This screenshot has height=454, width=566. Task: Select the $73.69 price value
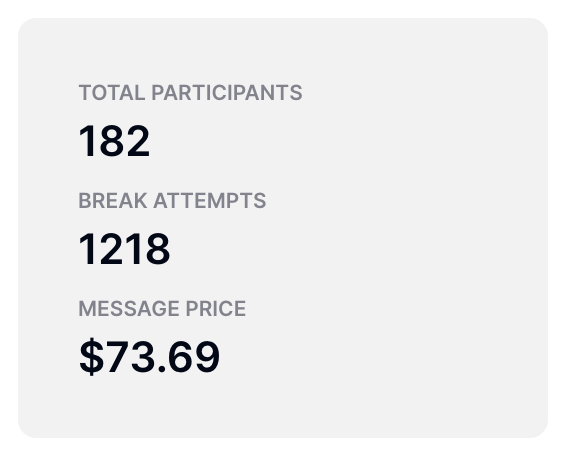click(149, 357)
